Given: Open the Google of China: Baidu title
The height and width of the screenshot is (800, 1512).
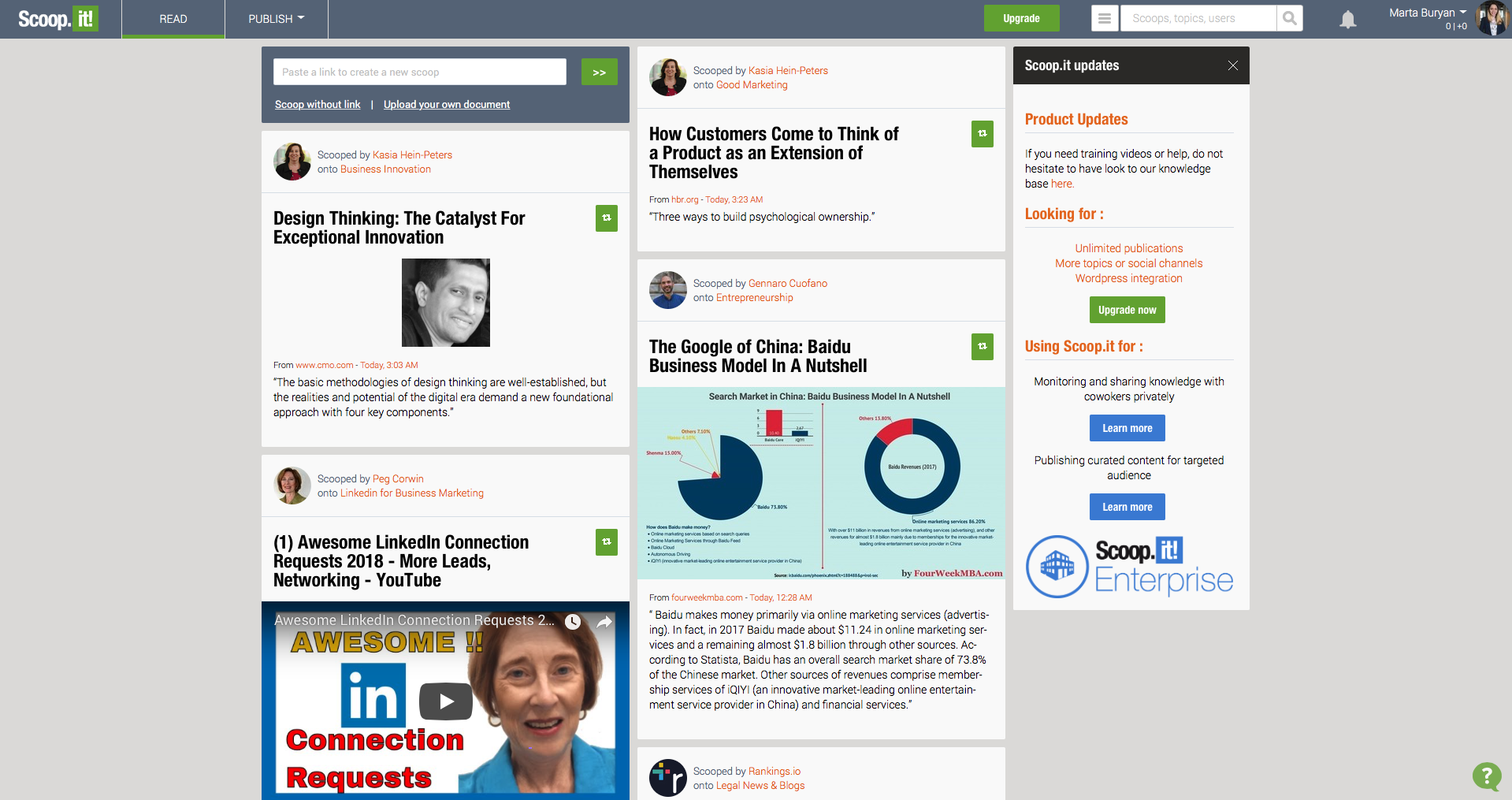Looking at the screenshot, I should coord(758,356).
